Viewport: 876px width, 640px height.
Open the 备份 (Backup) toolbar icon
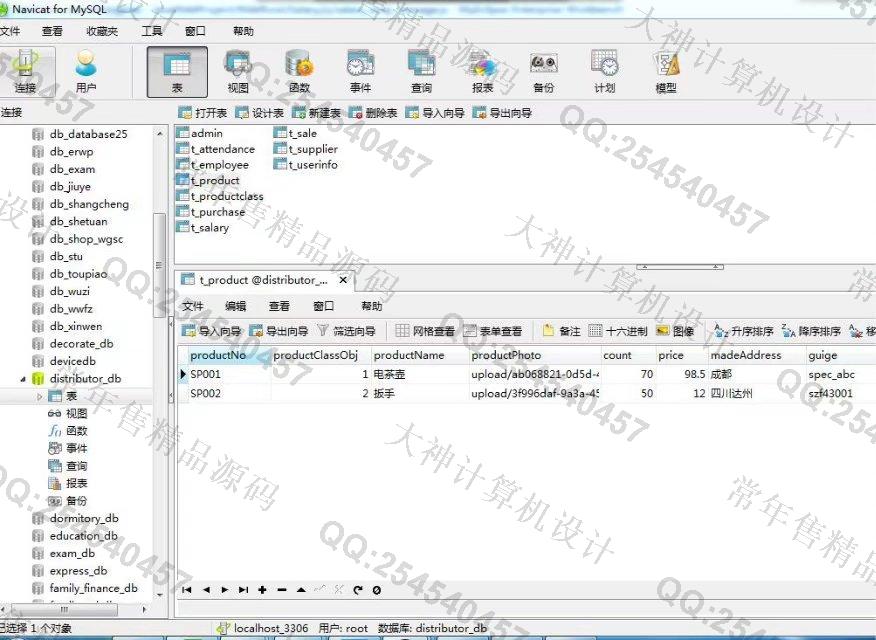543,70
